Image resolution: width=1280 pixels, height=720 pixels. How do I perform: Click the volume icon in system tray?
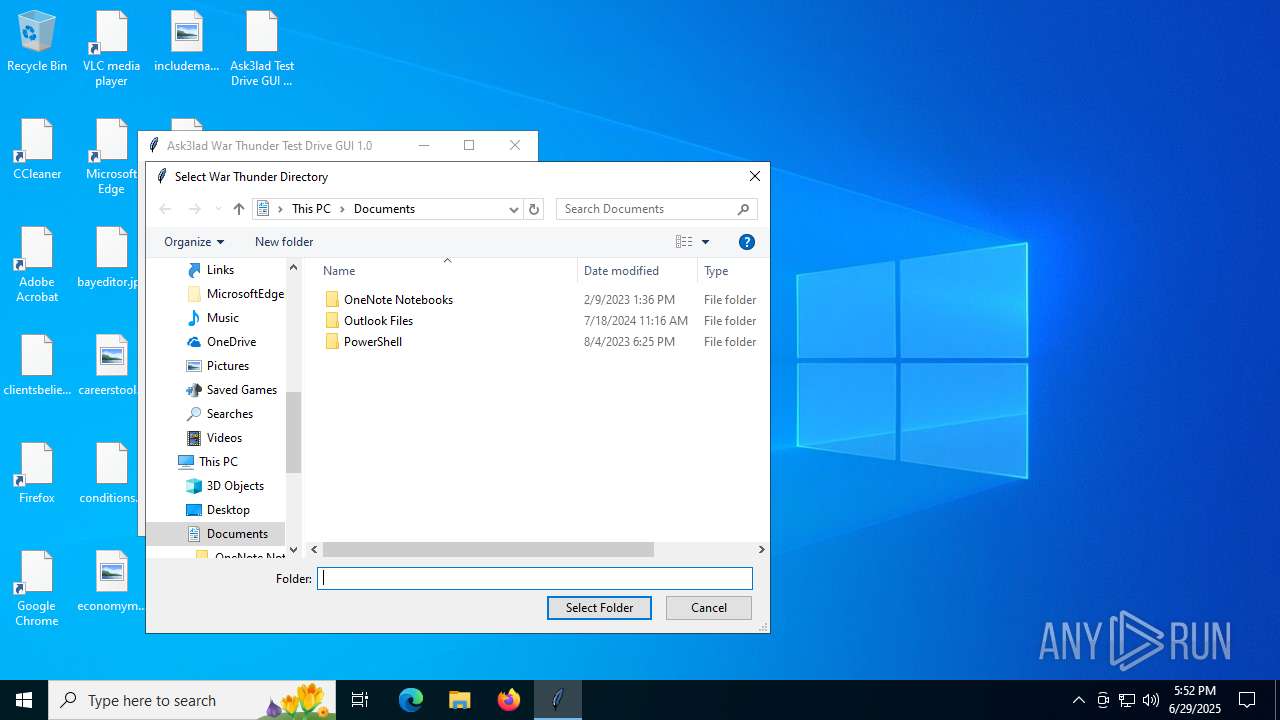point(1151,700)
